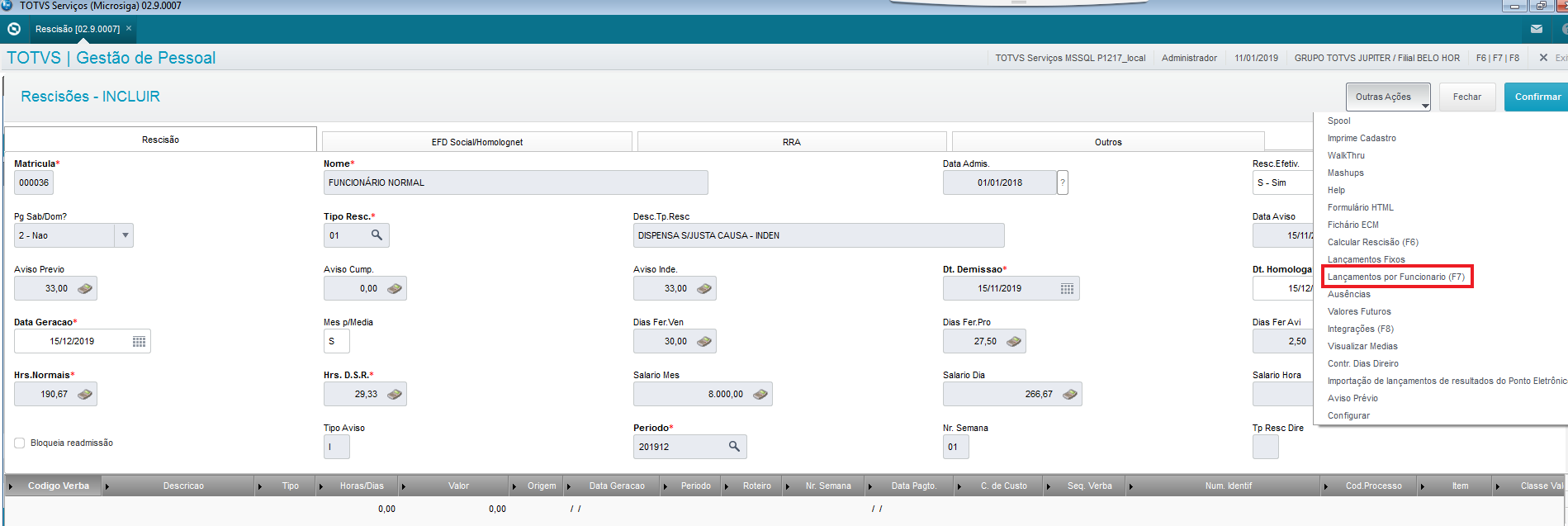Select Configurar menu item
Viewport: 1568px width, 526px height.
1348,415
